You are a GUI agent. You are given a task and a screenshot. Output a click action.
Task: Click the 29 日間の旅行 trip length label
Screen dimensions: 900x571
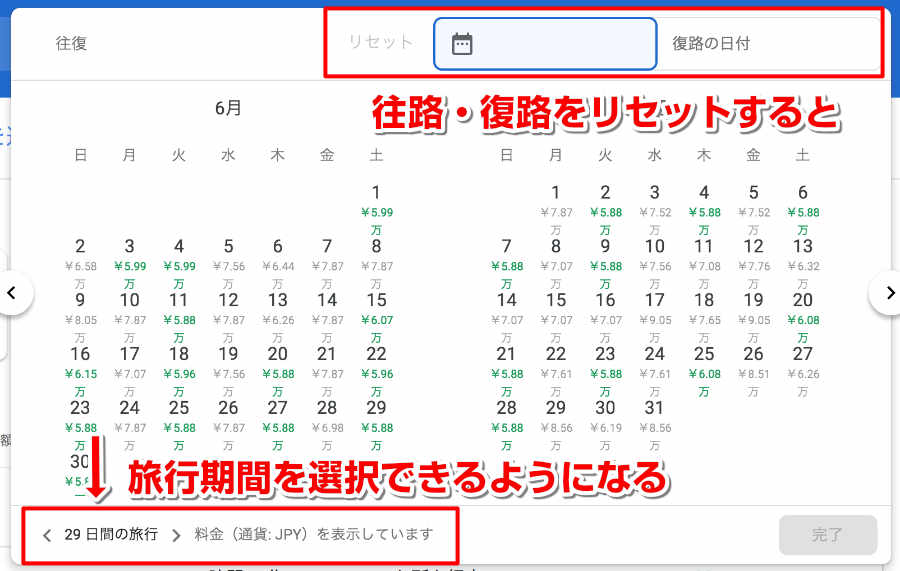(x=111, y=535)
